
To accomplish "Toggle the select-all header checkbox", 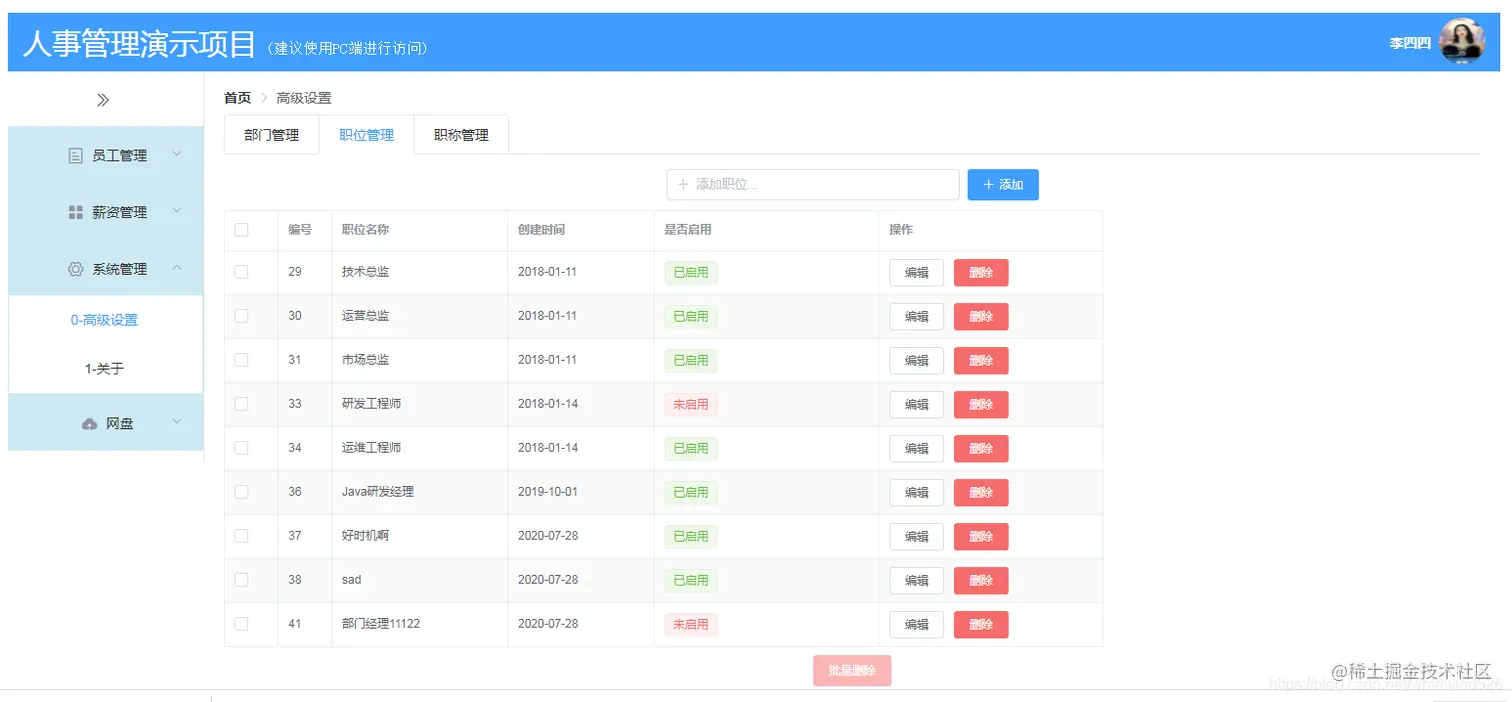I will [x=241, y=230].
